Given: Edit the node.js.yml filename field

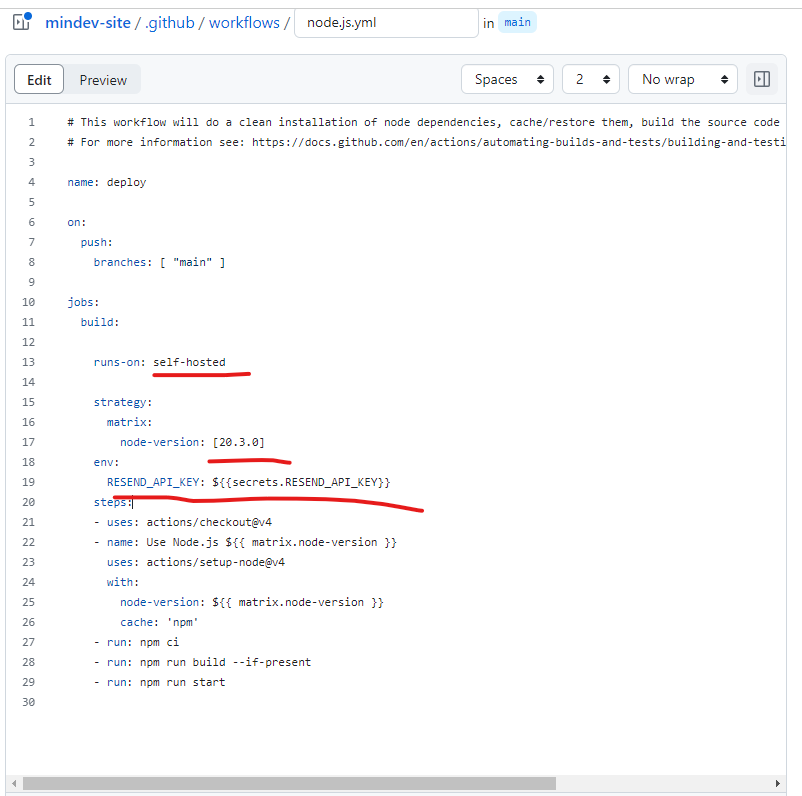Looking at the screenshot, I should 386,23.
